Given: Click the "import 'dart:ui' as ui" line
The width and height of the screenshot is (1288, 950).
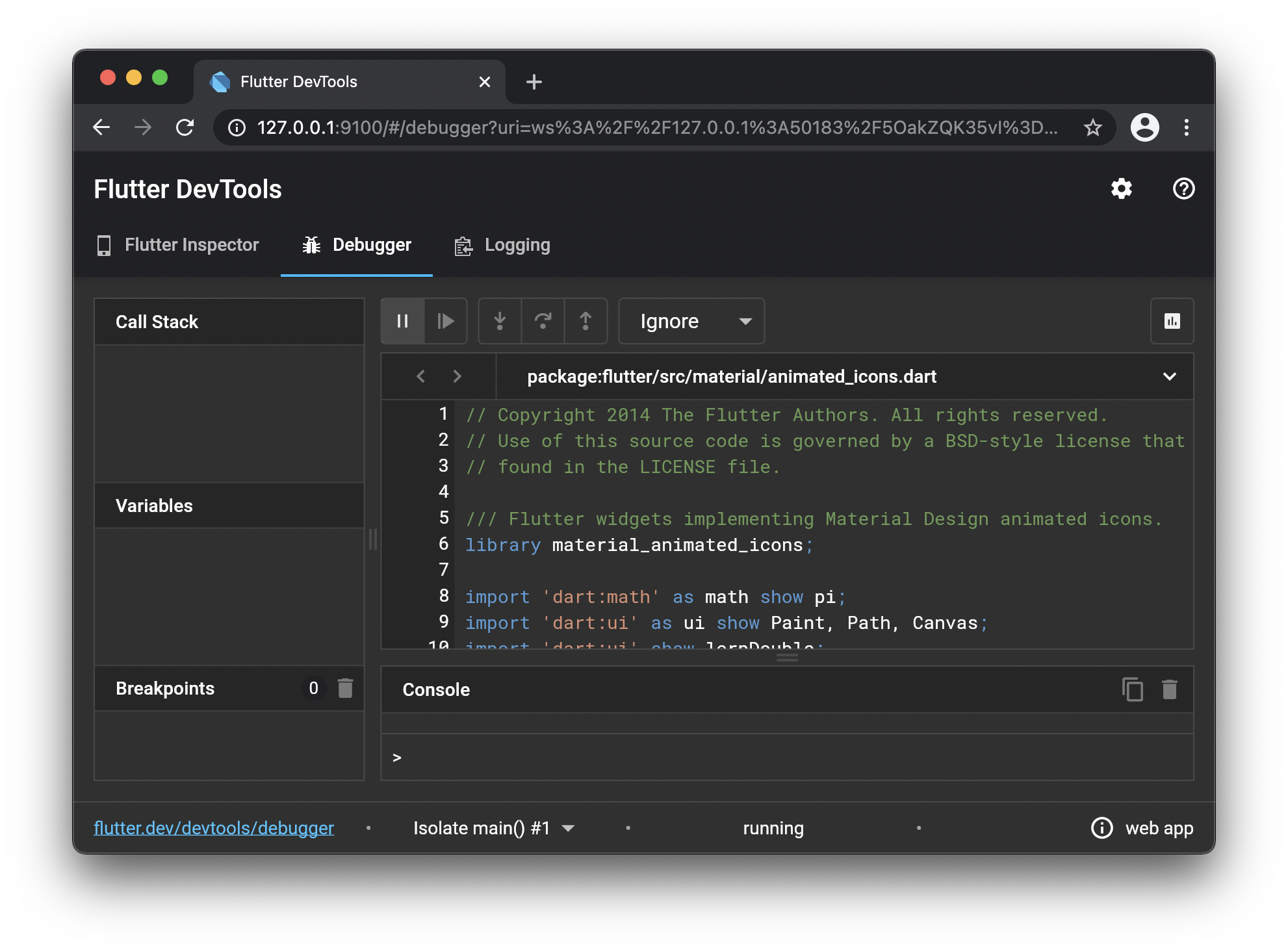Looking at the screenshot, I should tap(726, 623).
